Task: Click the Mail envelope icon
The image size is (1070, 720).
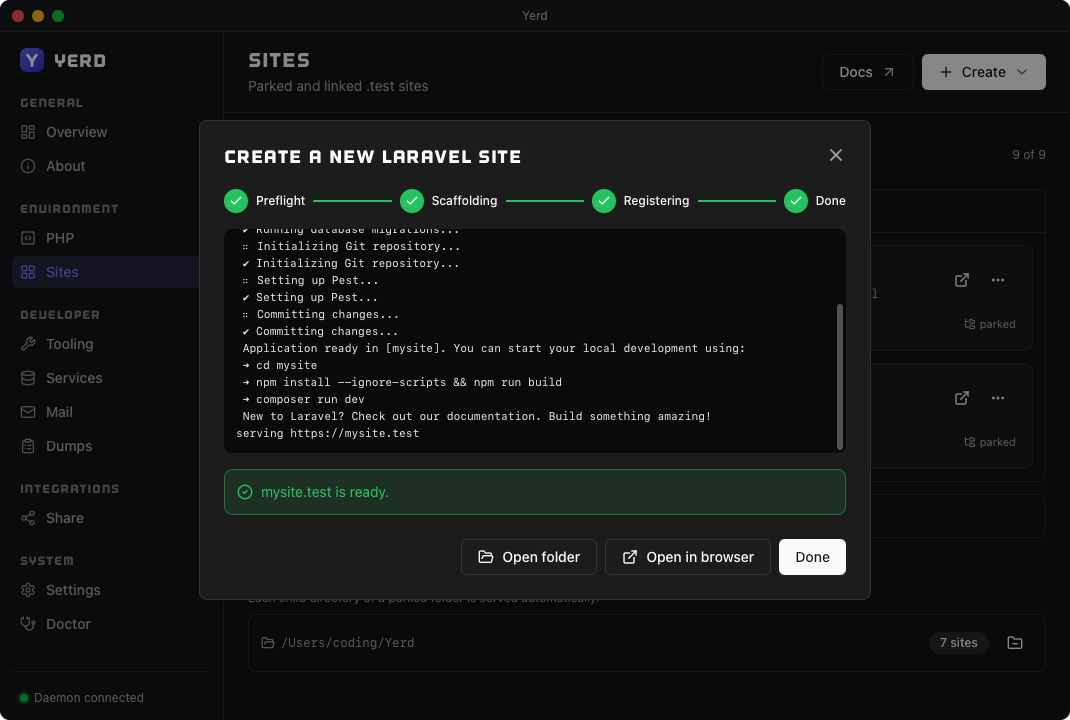Action: click(x=28, y=412)
